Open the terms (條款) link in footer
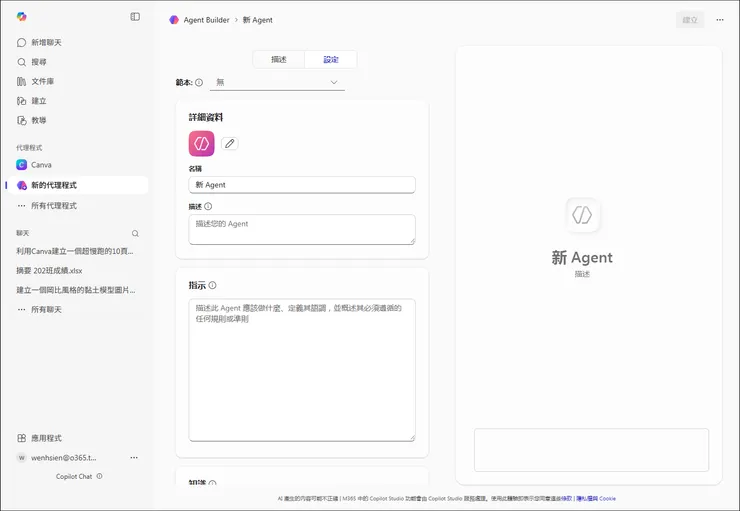The image size is (740, 511). coord(566,498)
